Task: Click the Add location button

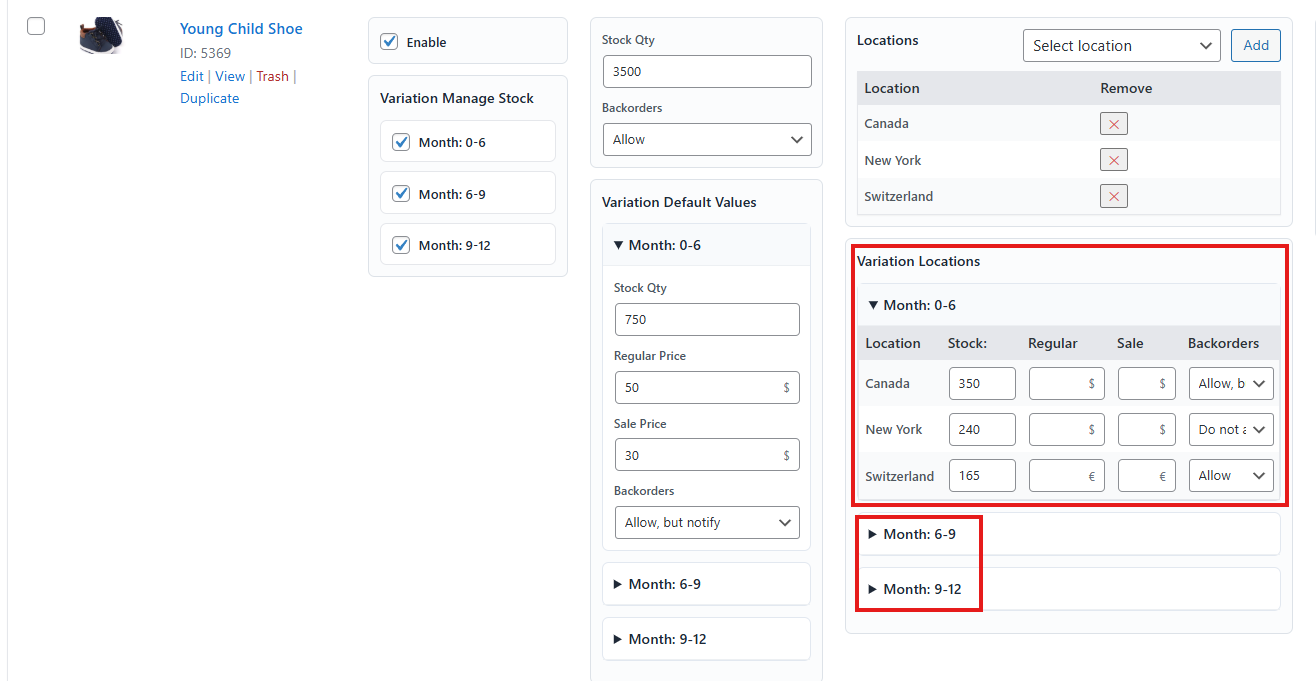Action: 1255,45
